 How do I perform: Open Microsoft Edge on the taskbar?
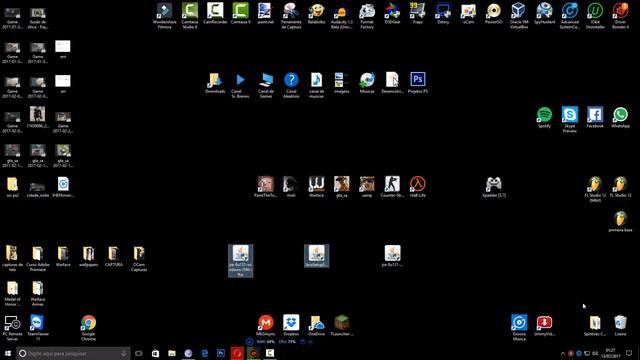204,353
